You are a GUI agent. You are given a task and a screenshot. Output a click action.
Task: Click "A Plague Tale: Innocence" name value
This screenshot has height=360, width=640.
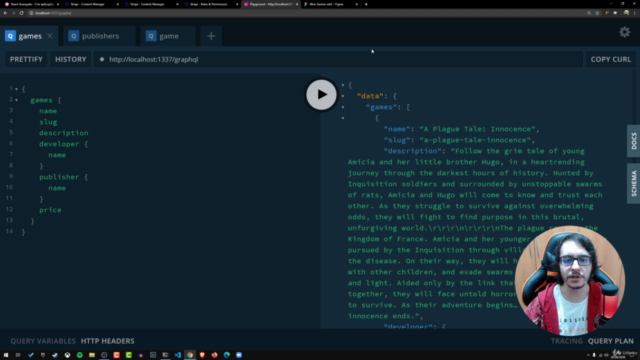pos(478,129)
